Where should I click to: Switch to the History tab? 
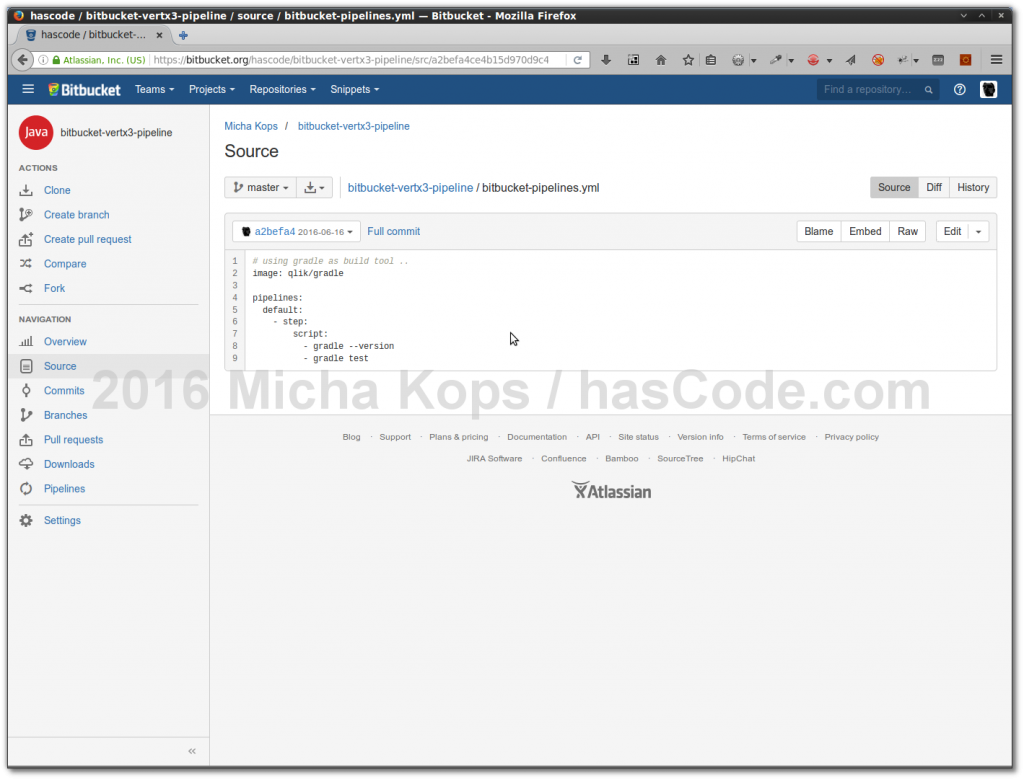971,187
